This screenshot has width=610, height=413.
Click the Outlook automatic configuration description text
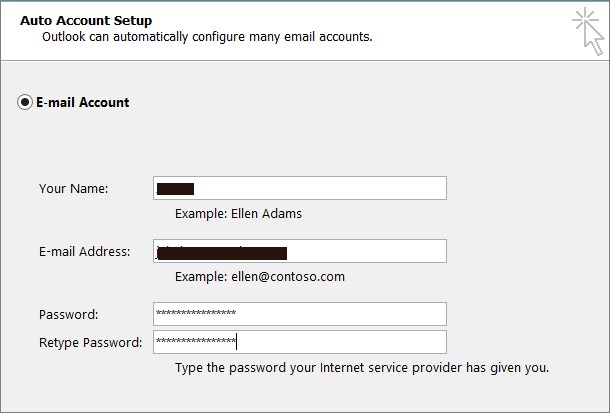207,37
